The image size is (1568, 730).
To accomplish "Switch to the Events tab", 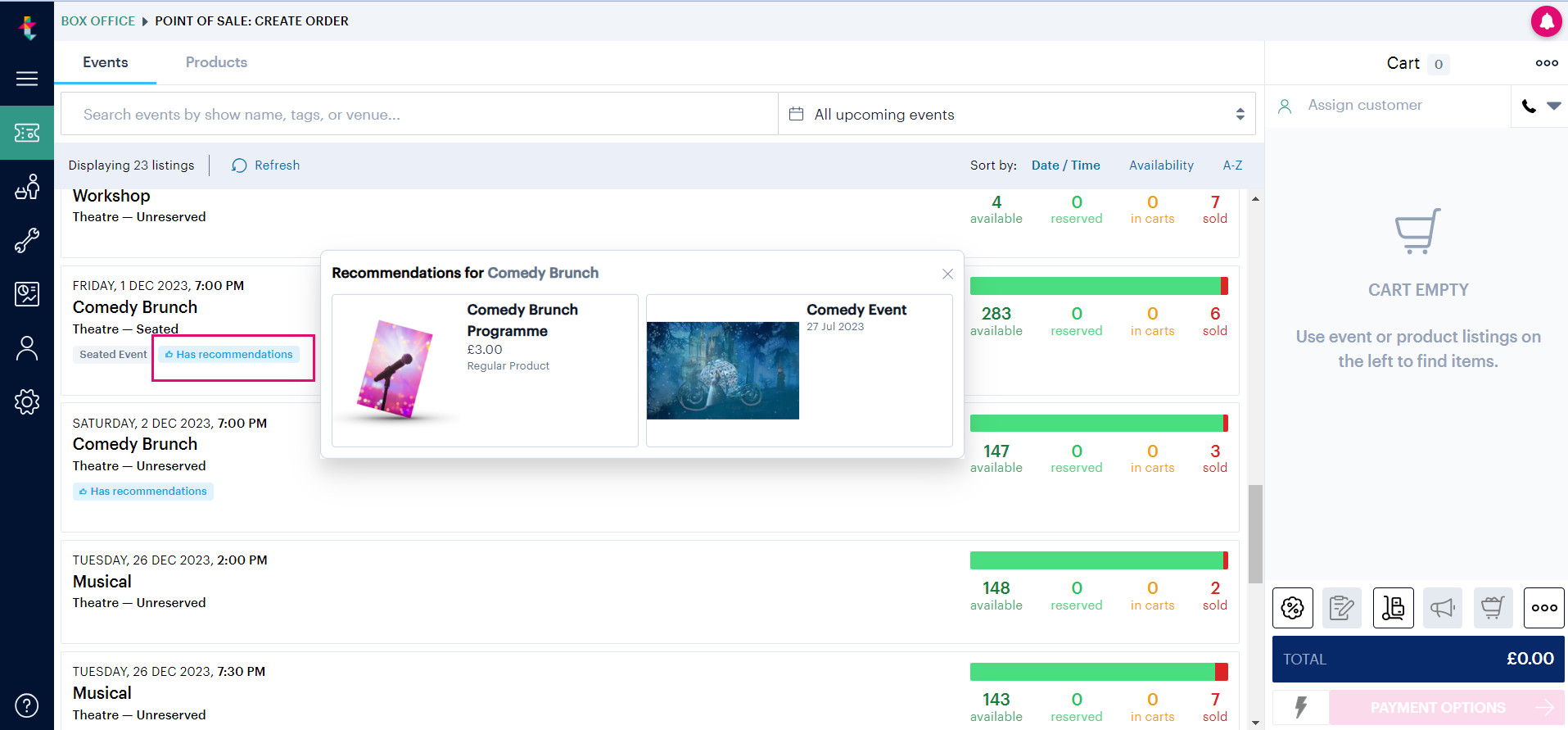I will pos(106,62).
